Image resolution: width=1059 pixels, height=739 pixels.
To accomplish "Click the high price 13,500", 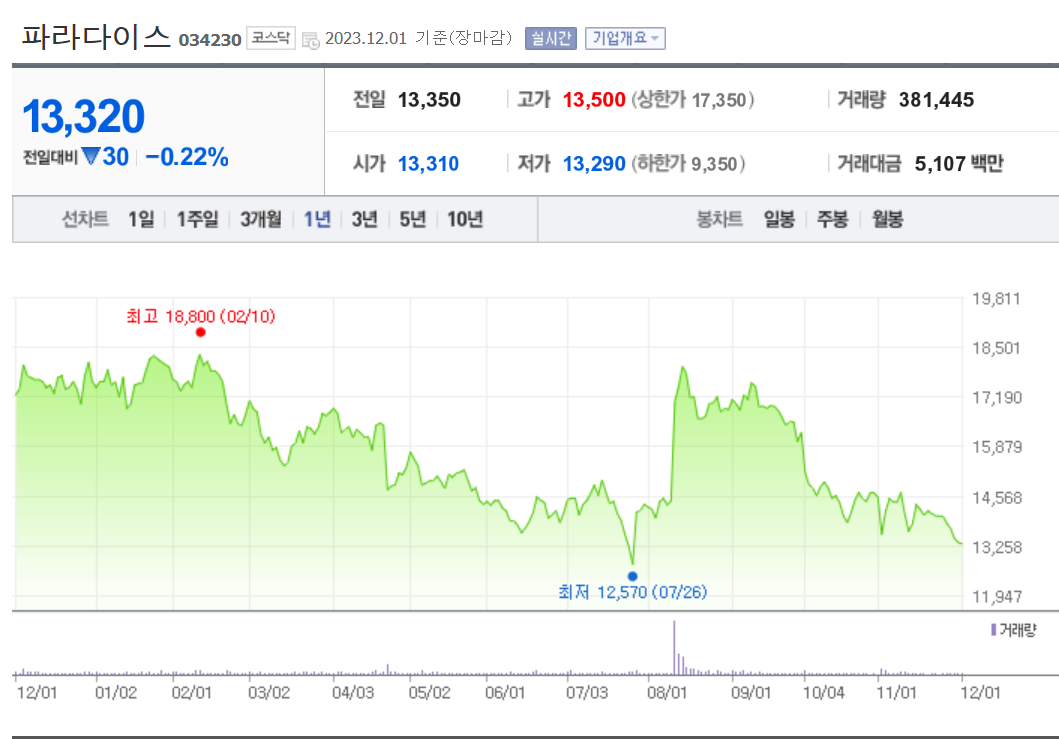I will 594,100.
